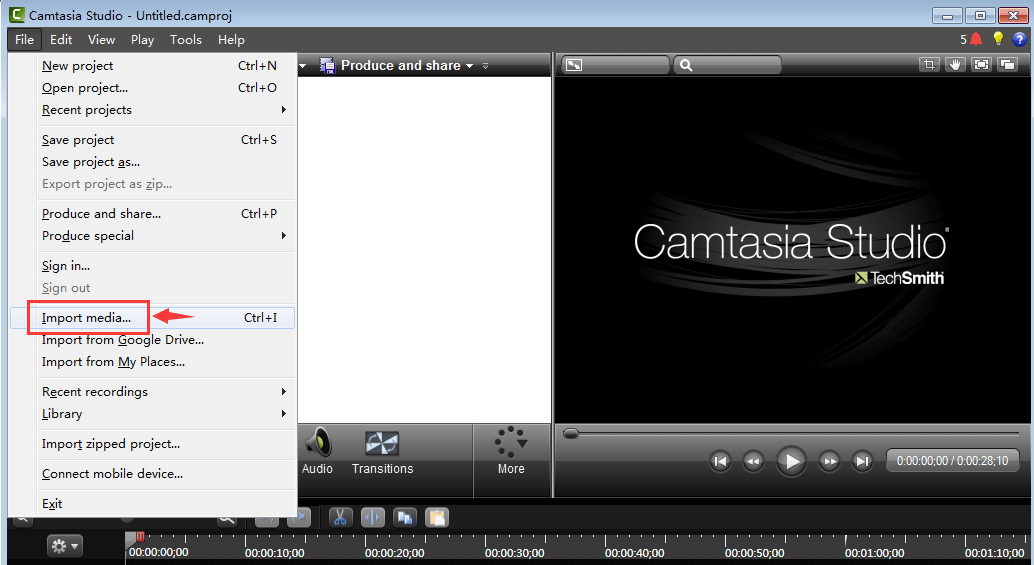
Task: Click the editing dimensions icon box
Action: pyautogui.click(x=615, y=65)
